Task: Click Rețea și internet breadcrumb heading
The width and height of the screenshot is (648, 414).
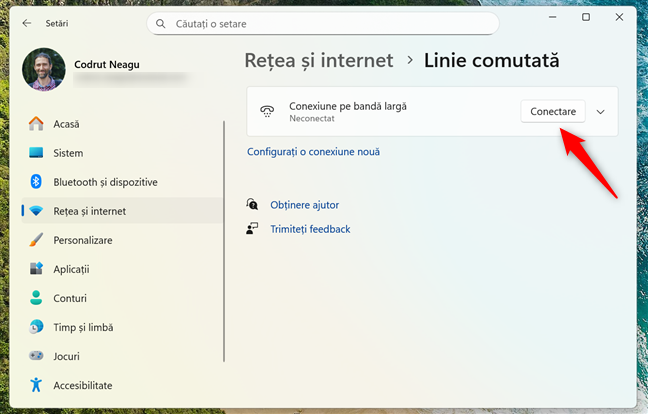Action: coord(319,61)
